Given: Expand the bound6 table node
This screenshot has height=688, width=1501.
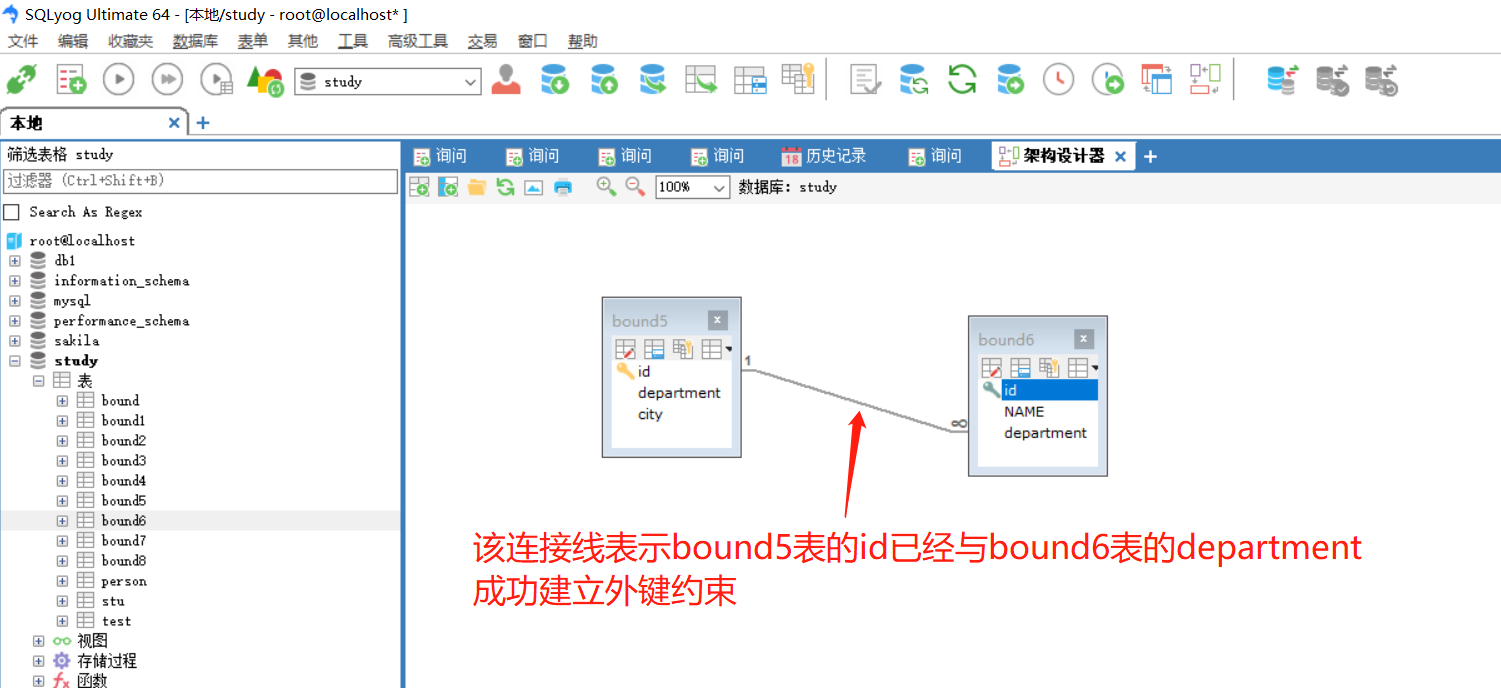Looking at the screenshot, I should click(62, 520).
